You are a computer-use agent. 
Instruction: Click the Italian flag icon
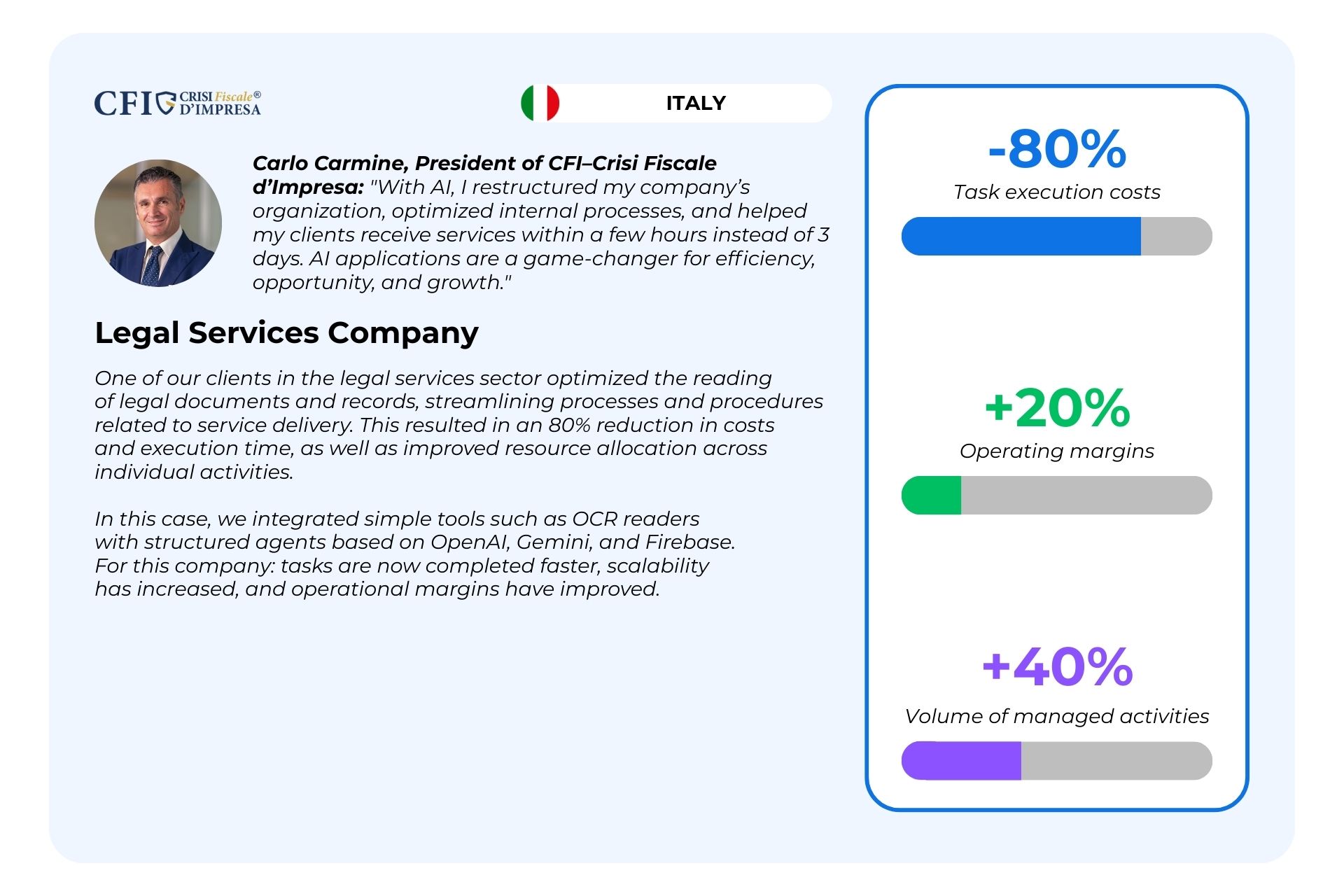click(x=540, y=103)
